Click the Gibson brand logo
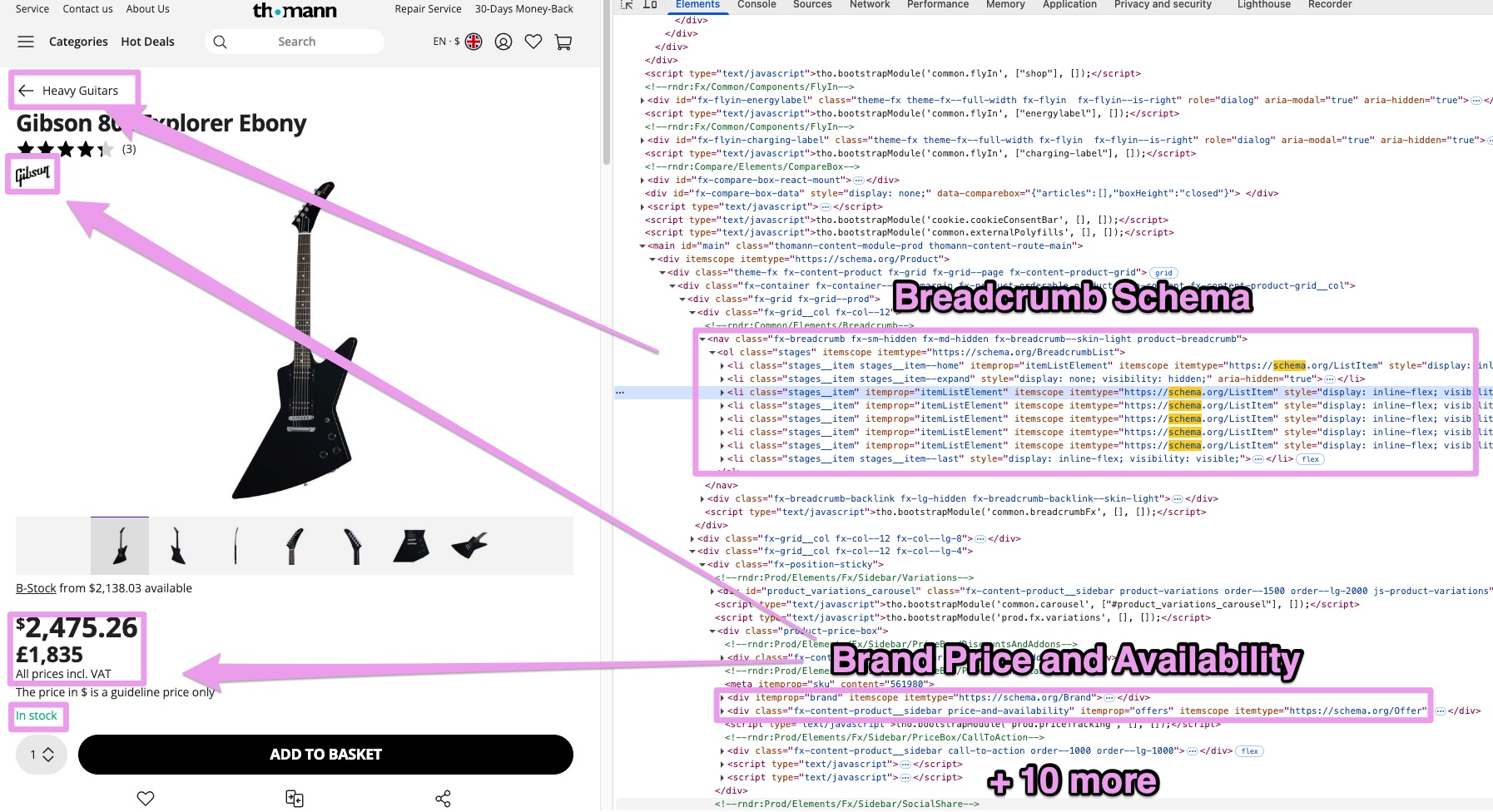 click(32, 175)
